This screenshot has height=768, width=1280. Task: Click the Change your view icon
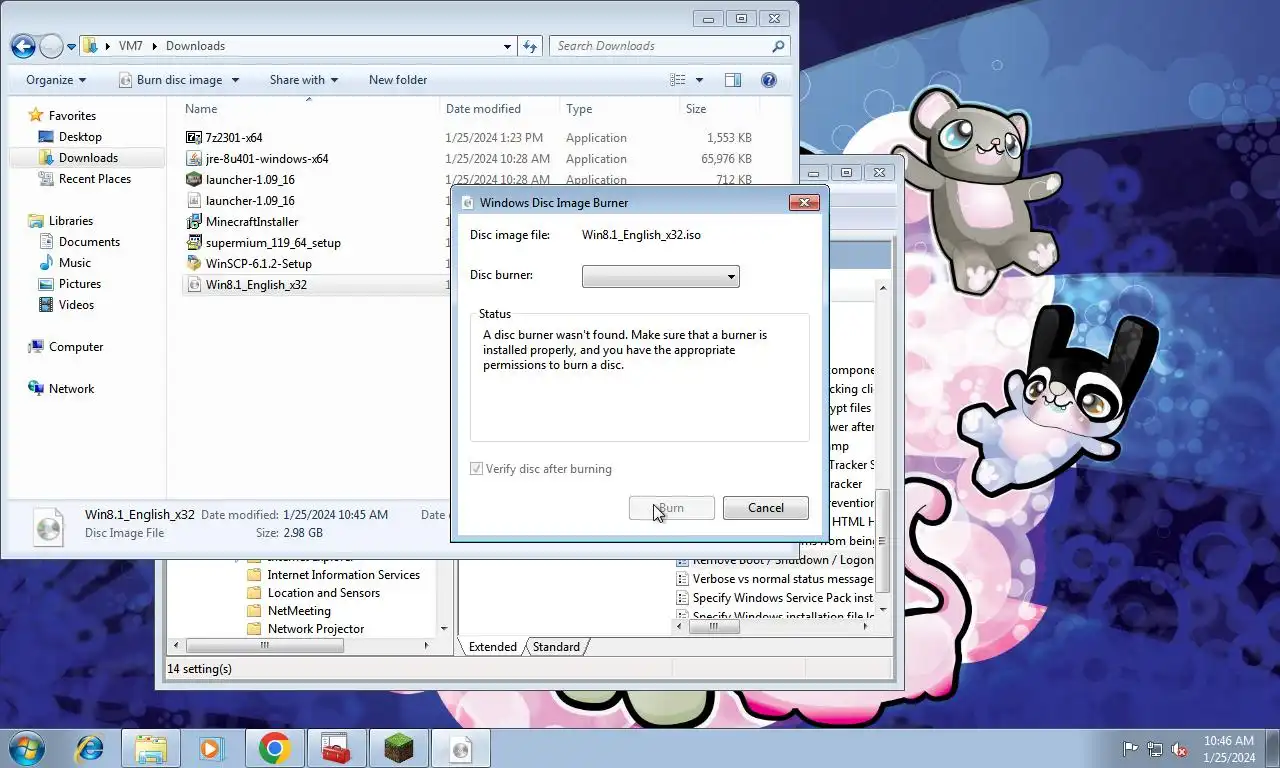678,80
